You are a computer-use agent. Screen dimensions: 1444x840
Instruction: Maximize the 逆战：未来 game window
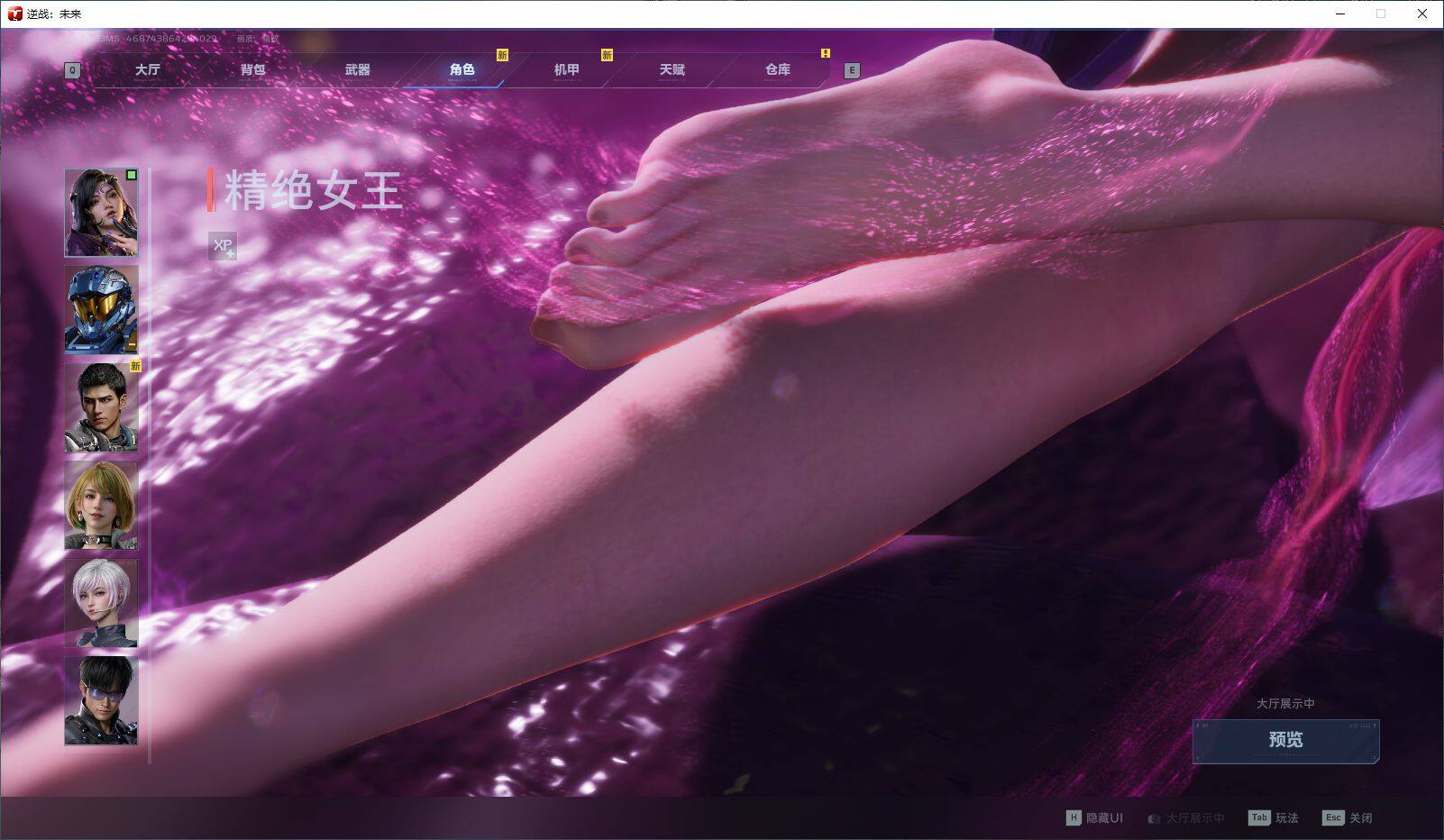1381,14
